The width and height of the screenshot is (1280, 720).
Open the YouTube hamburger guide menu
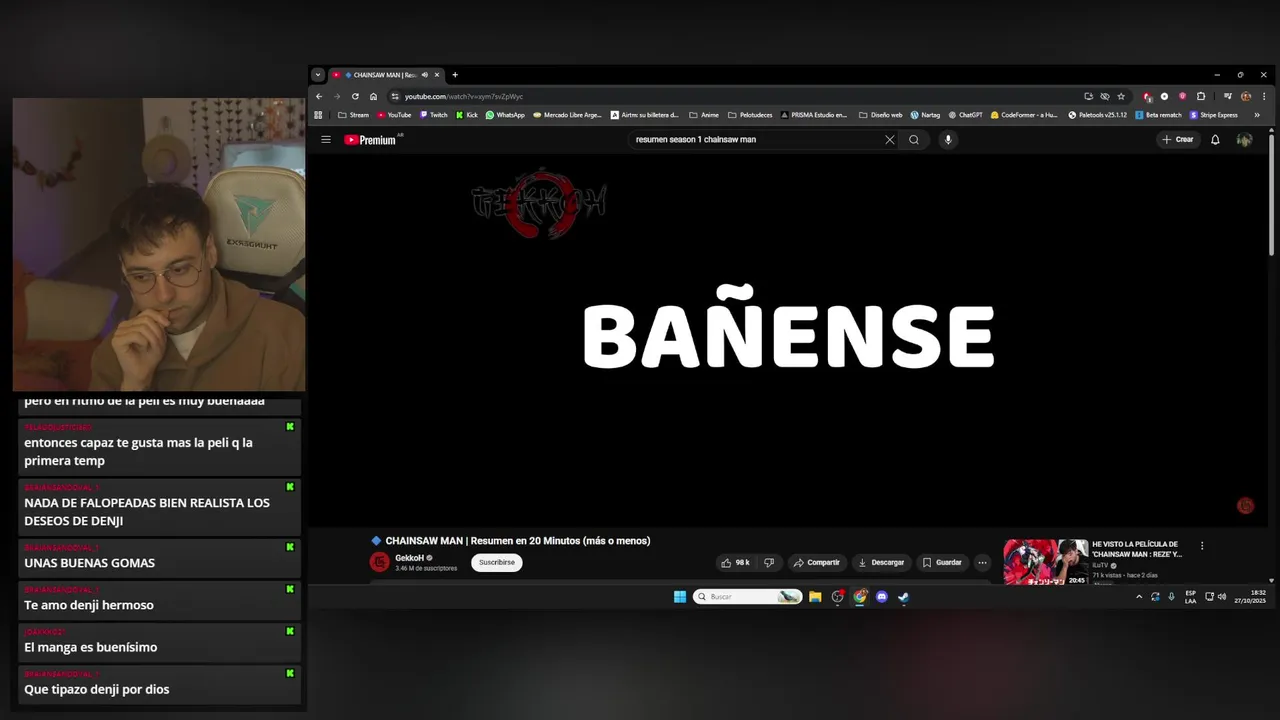click(325, 140)
